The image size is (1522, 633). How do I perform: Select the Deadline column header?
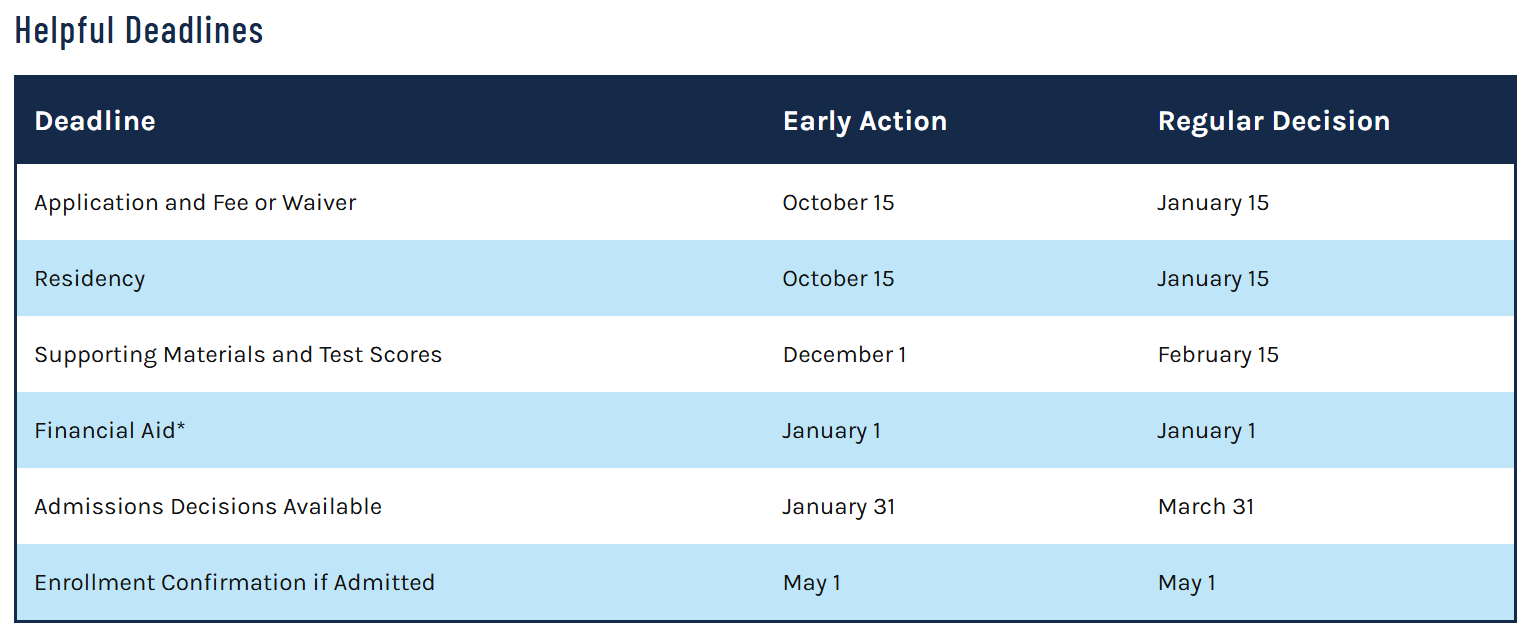coord(95,121)
